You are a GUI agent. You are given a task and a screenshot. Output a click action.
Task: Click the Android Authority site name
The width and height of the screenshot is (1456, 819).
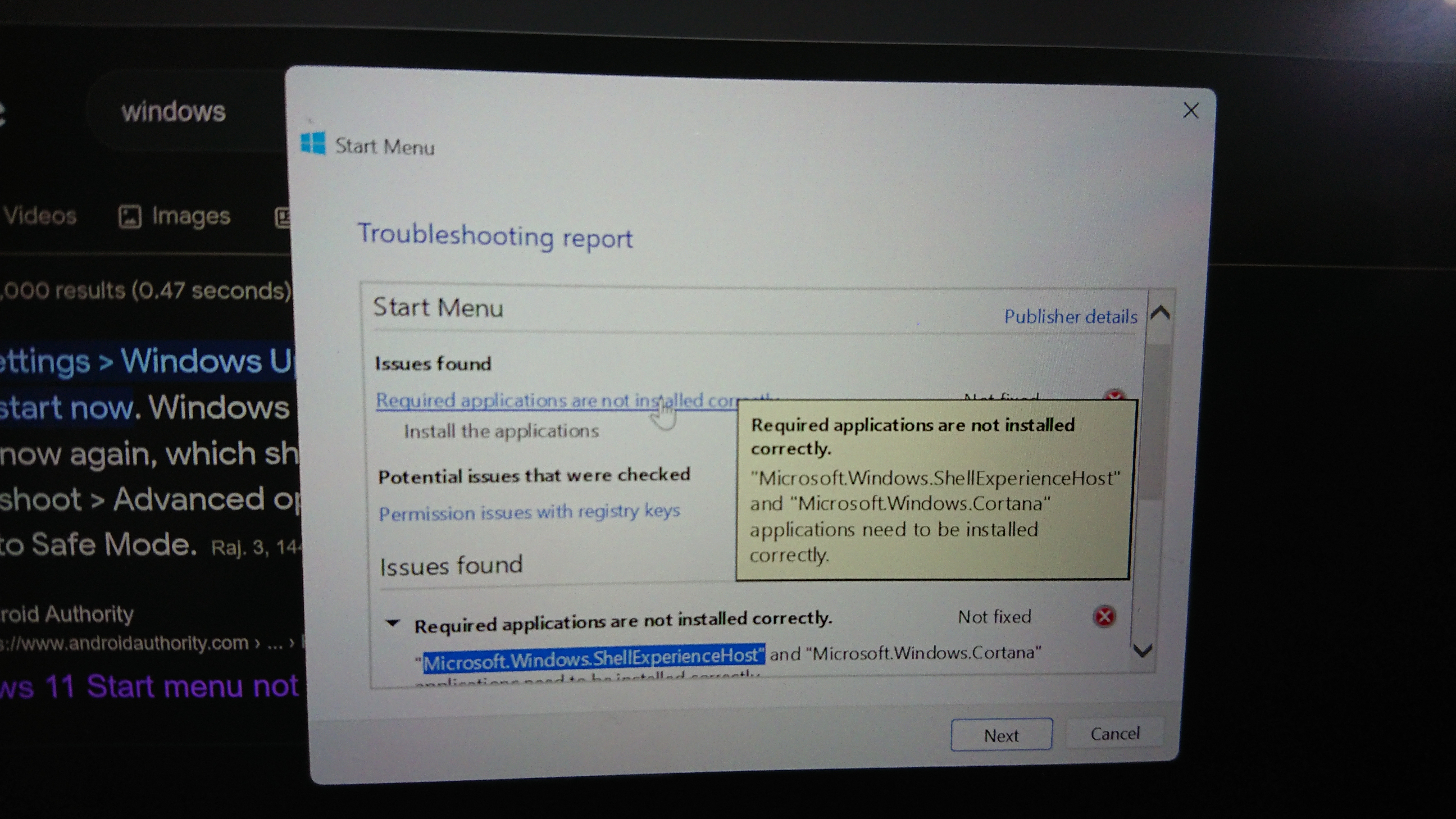67,613
